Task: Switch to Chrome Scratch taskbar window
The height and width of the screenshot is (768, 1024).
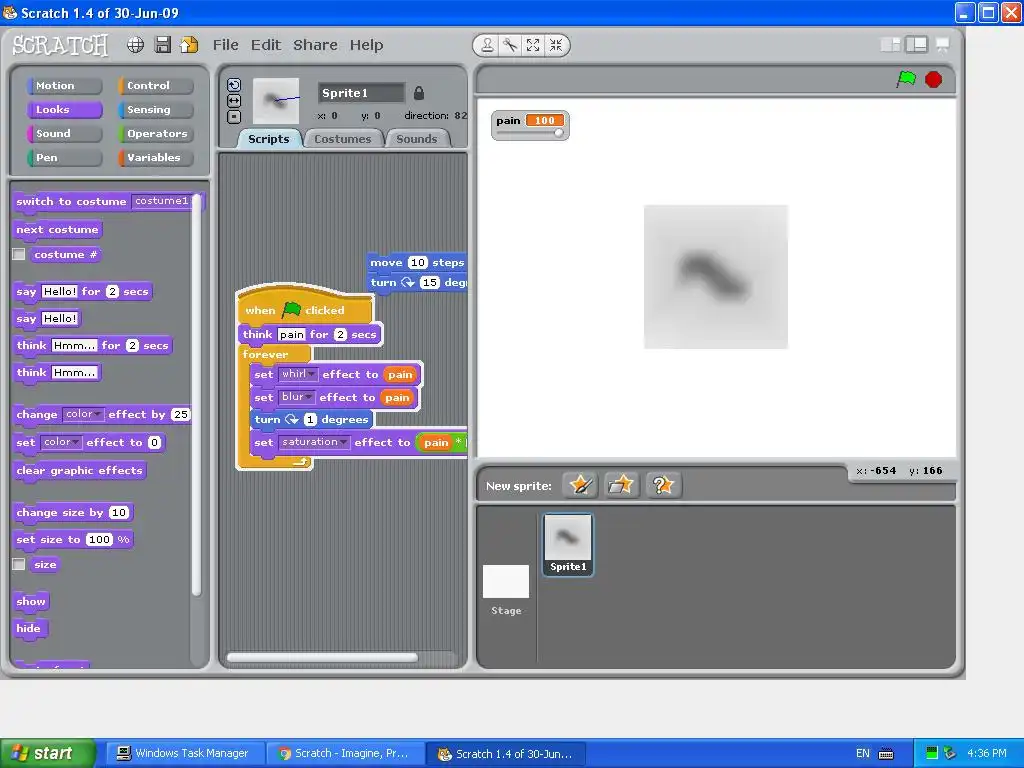Action: tap(346, 754)
